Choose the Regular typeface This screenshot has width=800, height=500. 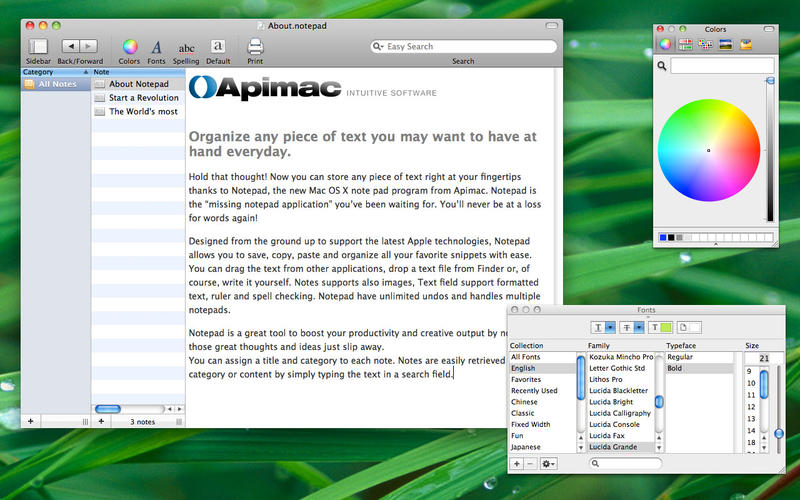(x=680, y=357)
